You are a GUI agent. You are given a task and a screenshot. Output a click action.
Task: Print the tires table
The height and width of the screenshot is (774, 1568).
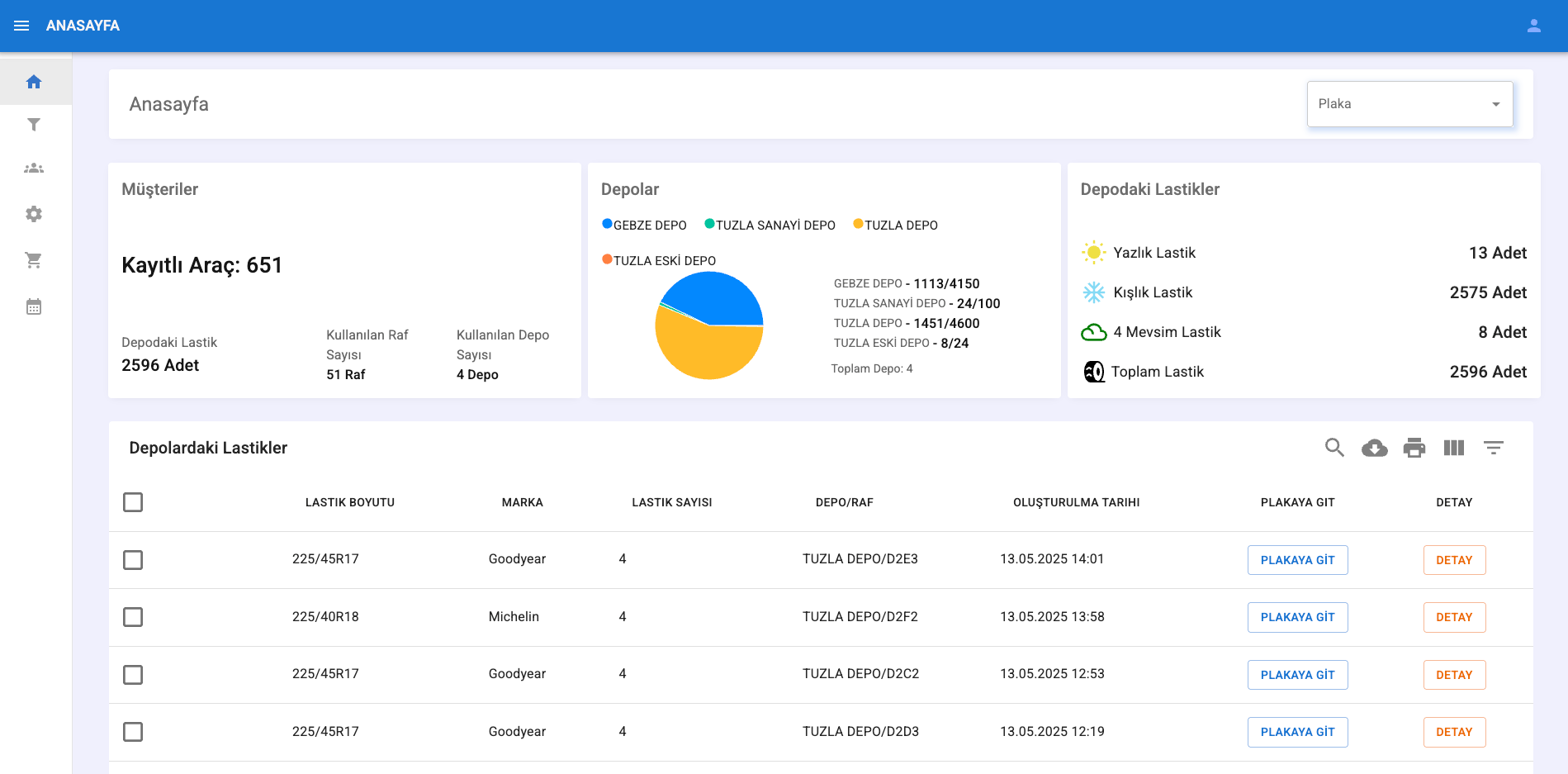click(1414, 448)
